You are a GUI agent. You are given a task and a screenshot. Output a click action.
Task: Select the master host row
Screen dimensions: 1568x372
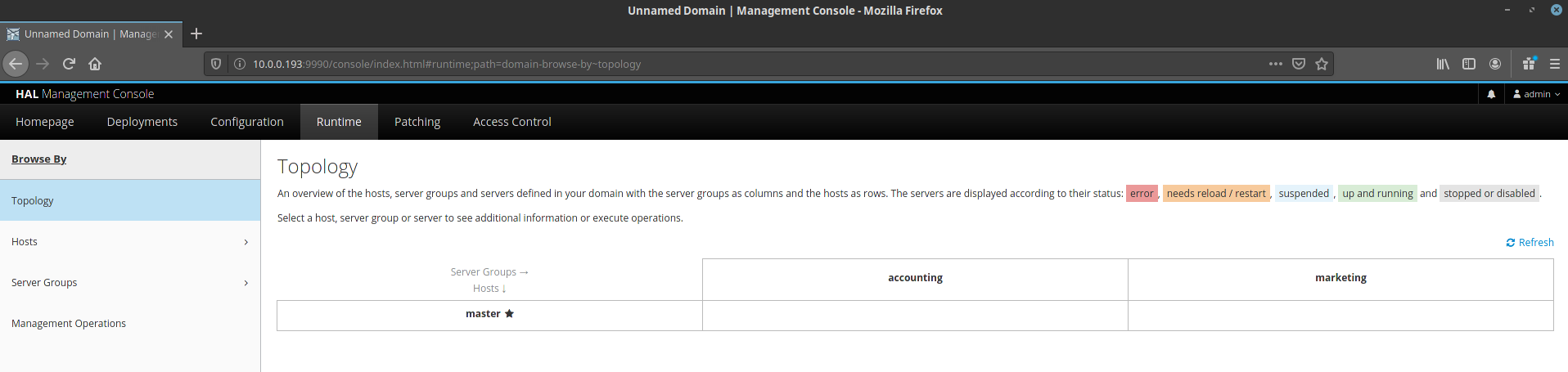pyautogui.click(x=489, y=314)
